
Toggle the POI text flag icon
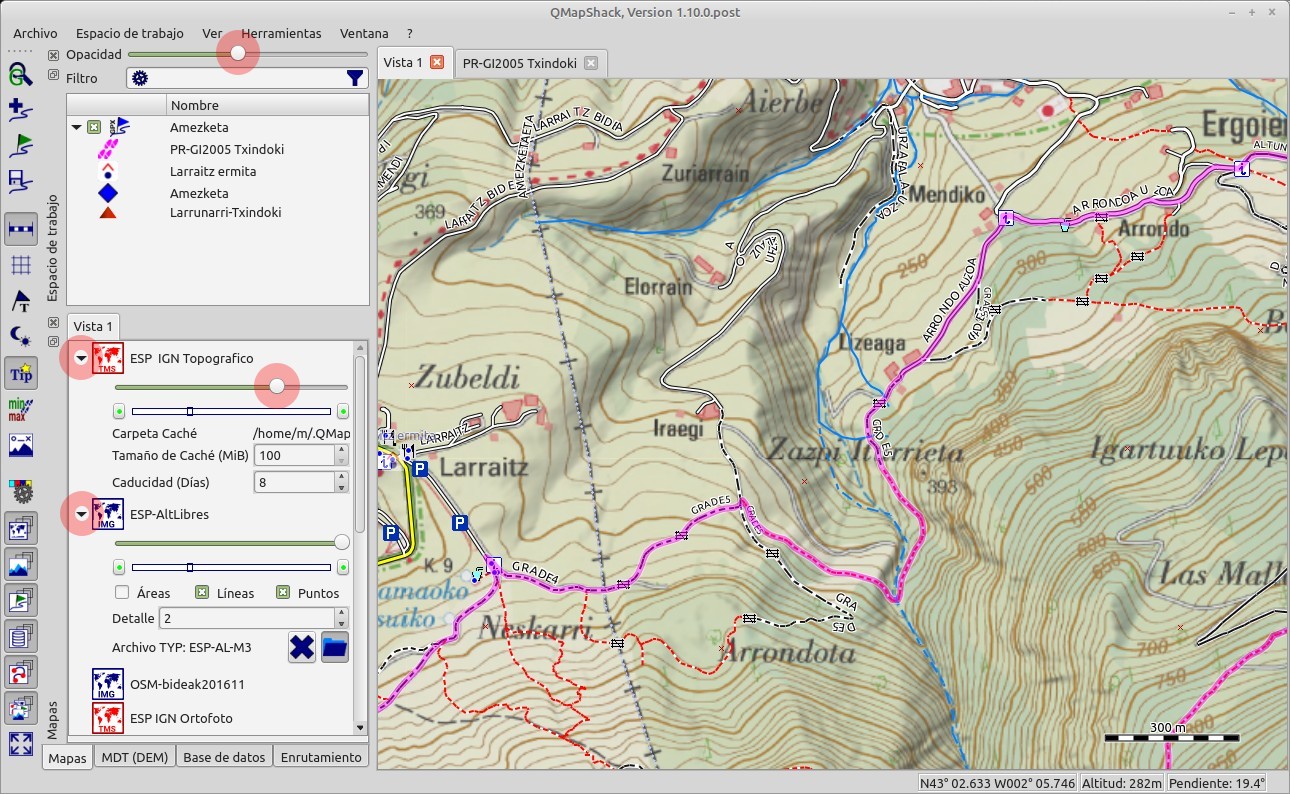21,301
